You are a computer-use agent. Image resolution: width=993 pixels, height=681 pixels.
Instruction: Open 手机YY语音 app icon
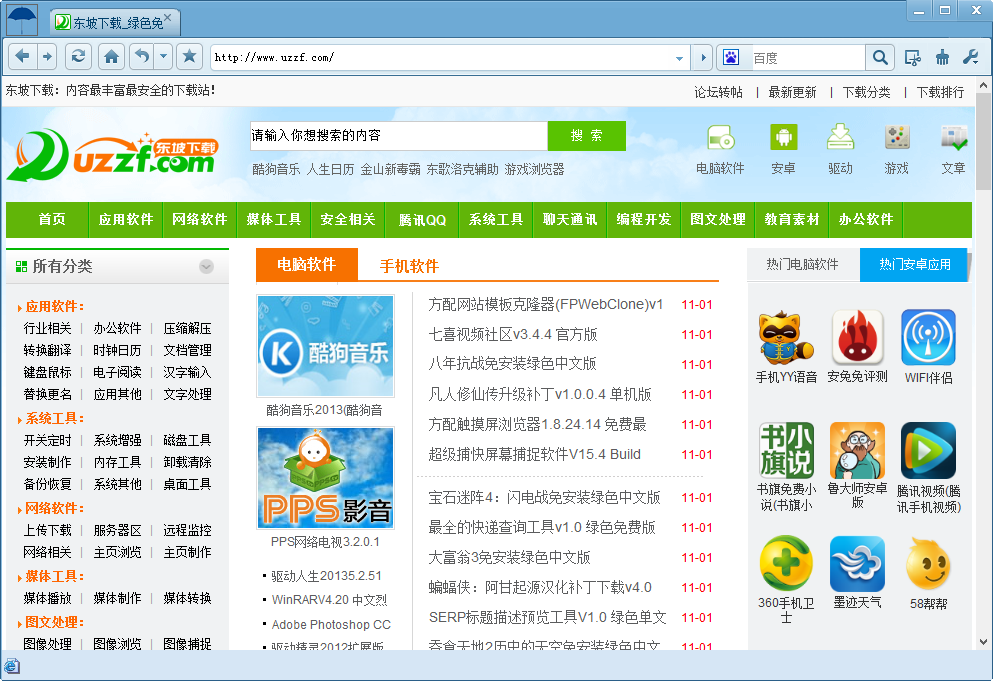click(x=786, y=338)
